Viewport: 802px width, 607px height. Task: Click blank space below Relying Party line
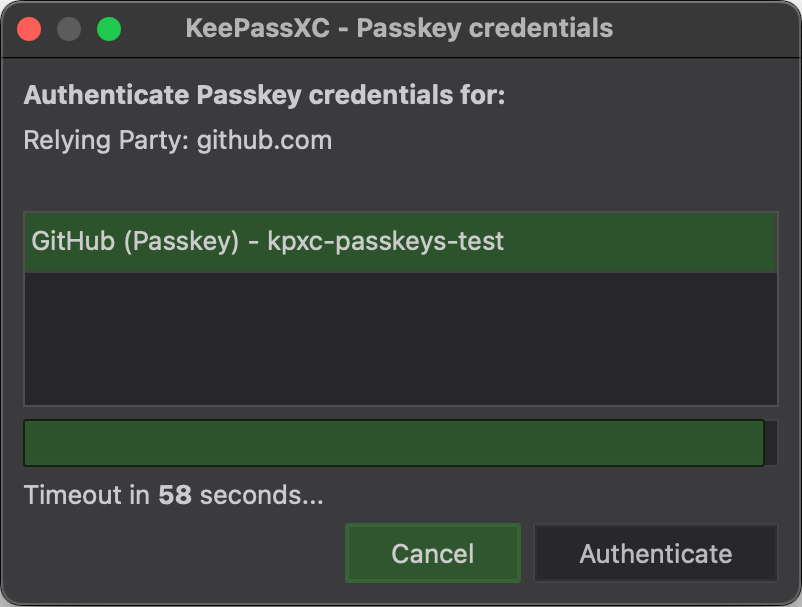click(400, 184)
